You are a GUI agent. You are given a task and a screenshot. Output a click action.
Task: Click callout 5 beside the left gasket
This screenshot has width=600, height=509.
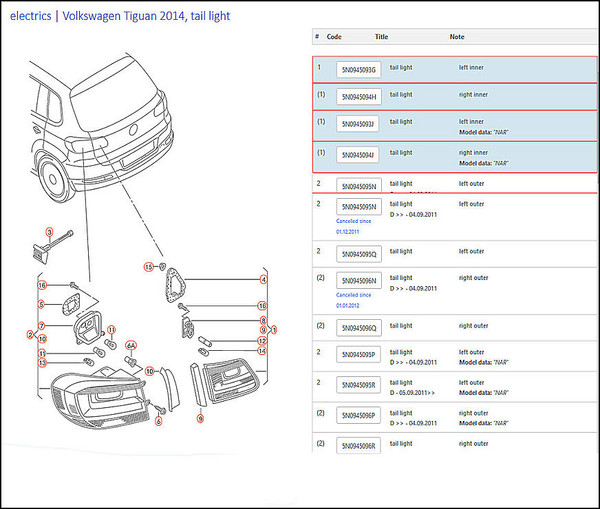pyautogui.click(x=41, y=303)
